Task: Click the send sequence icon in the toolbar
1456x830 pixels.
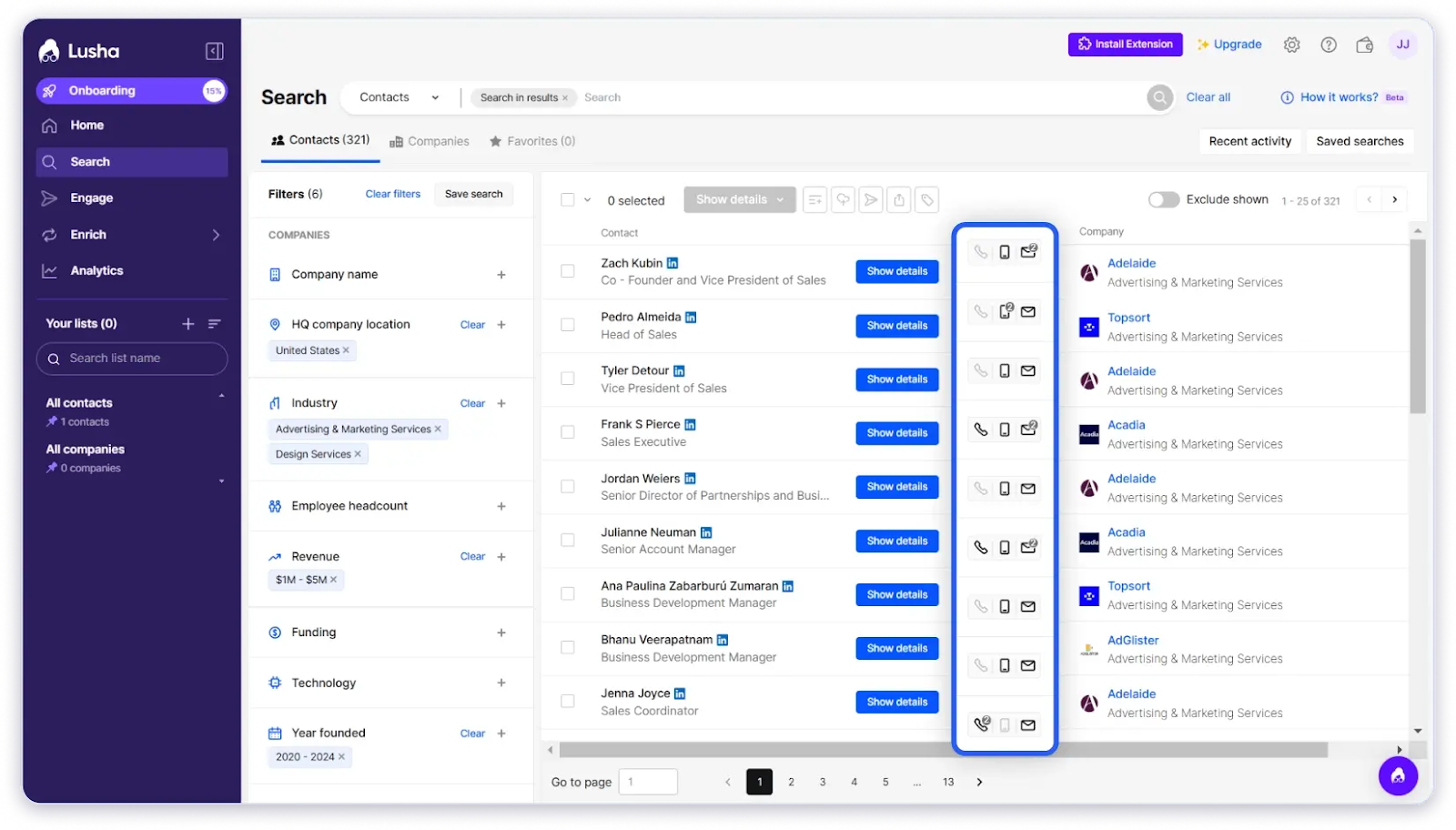Action: (x=871, y=199)
